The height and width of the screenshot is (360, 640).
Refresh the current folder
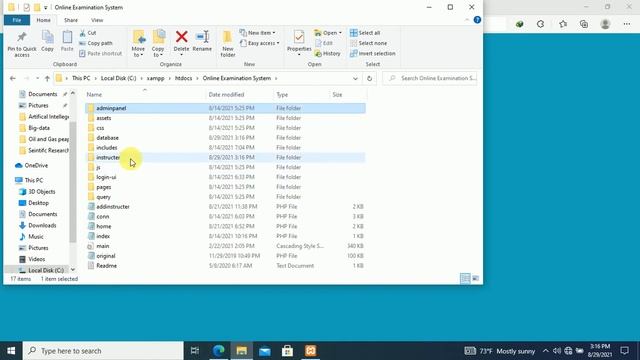(369, 78)
